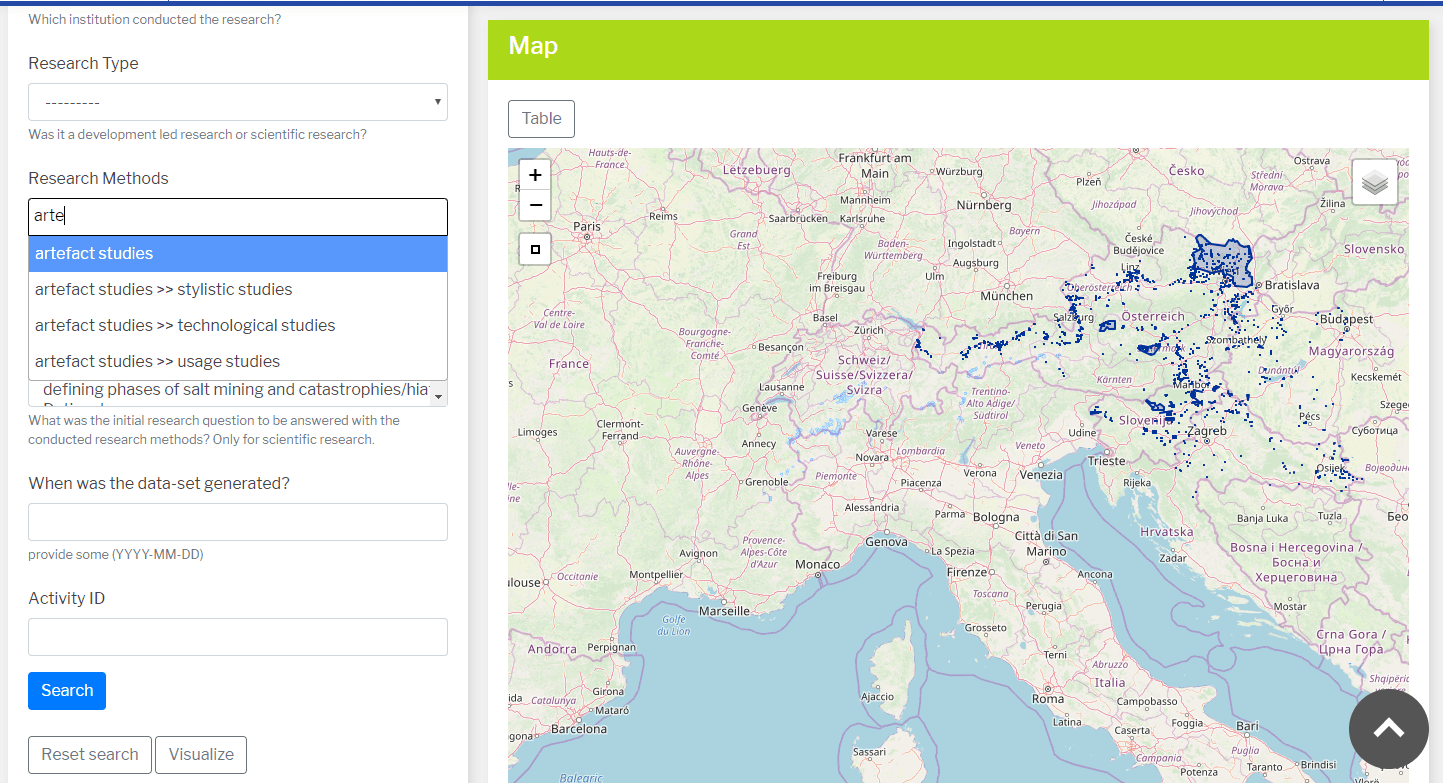Open the Research Type dropdown
The image size is (1443, 783).
(x=237, y=101)
